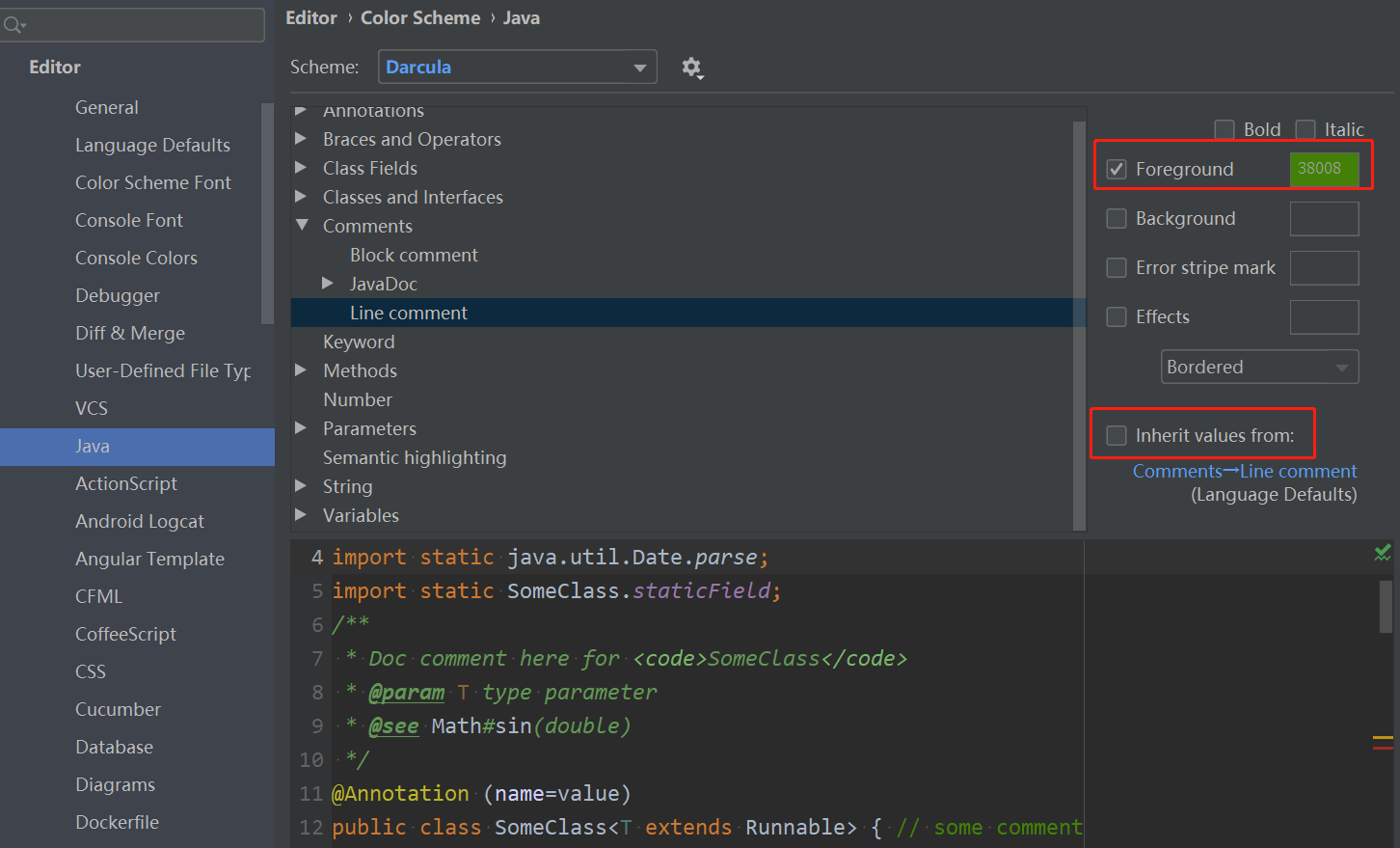Click "staticField" in the code preview
The height and width of the screenshot is (848, 1400).
pyautogui.click(x=701, y=590)
